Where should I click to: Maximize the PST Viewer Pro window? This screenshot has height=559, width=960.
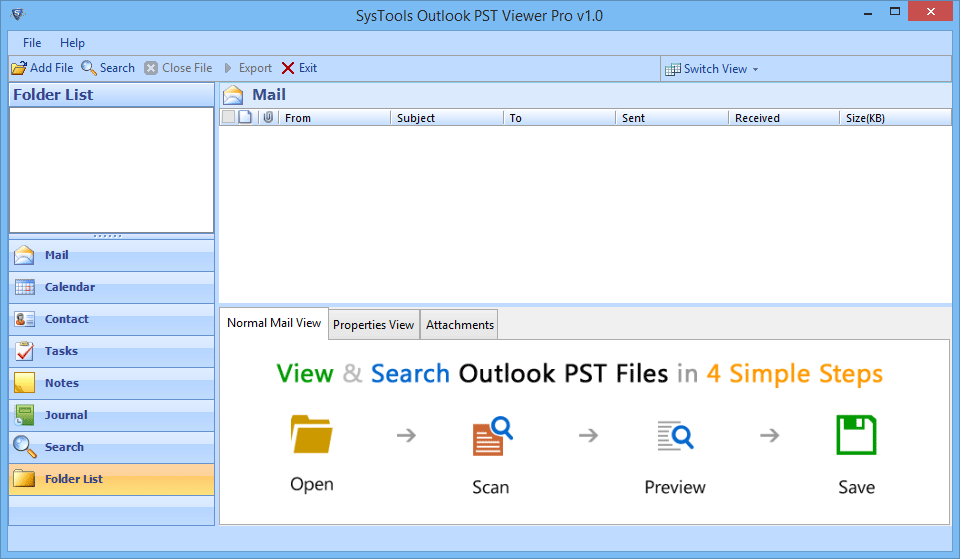click(x=895, y=12)
